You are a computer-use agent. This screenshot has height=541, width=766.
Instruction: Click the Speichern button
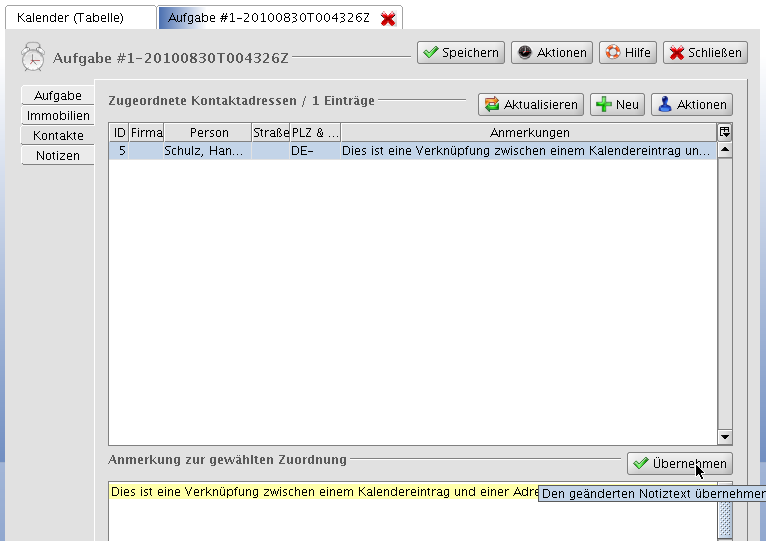pos(459,53)
